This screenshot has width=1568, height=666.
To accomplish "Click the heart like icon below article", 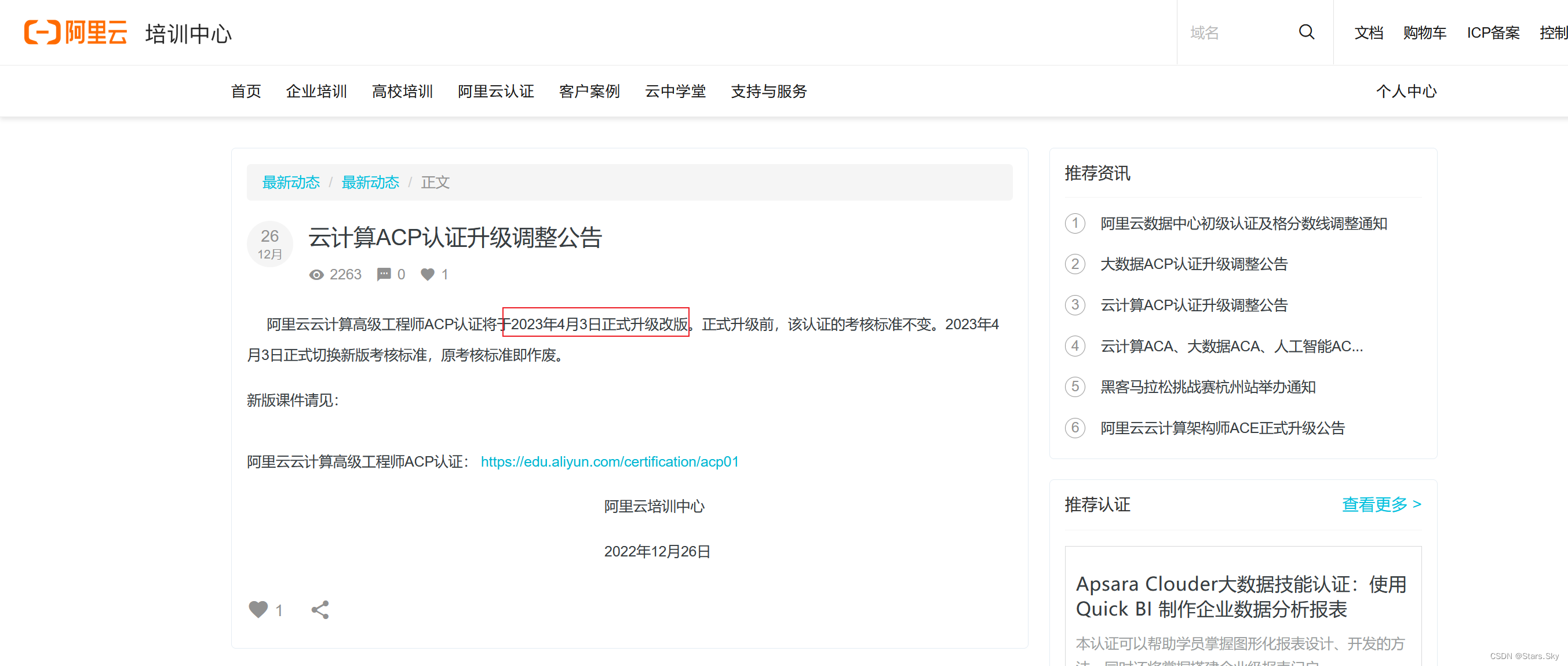I will (x=258, y=609).
